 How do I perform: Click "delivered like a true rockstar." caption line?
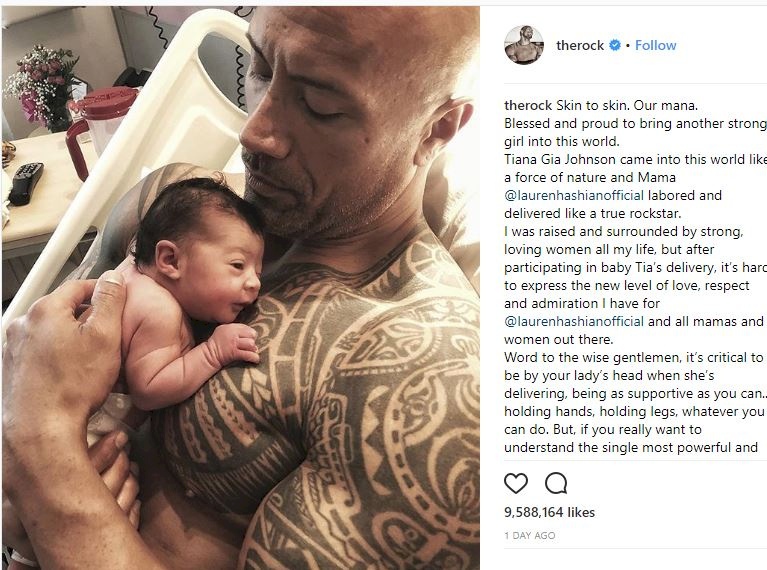click(592, 213)
